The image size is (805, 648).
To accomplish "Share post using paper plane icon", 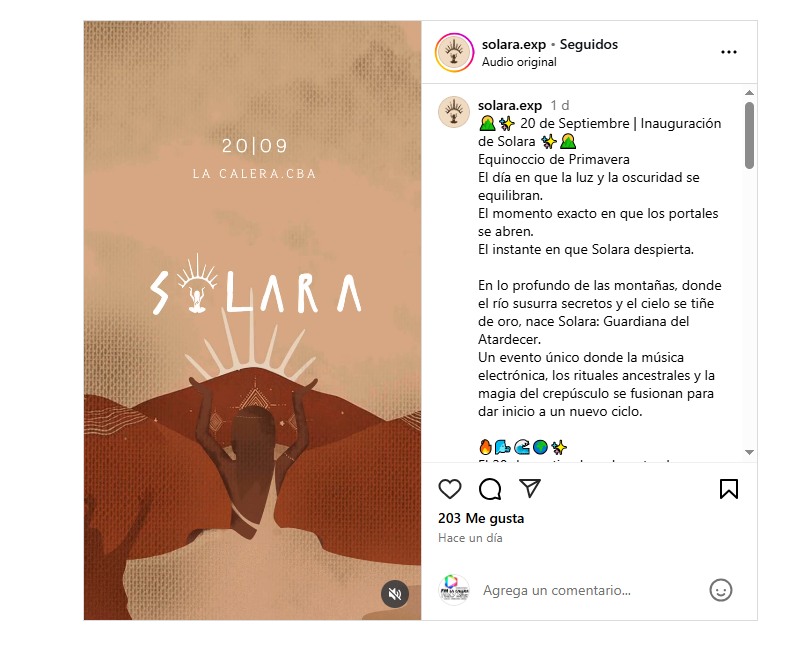I will 530,488.
